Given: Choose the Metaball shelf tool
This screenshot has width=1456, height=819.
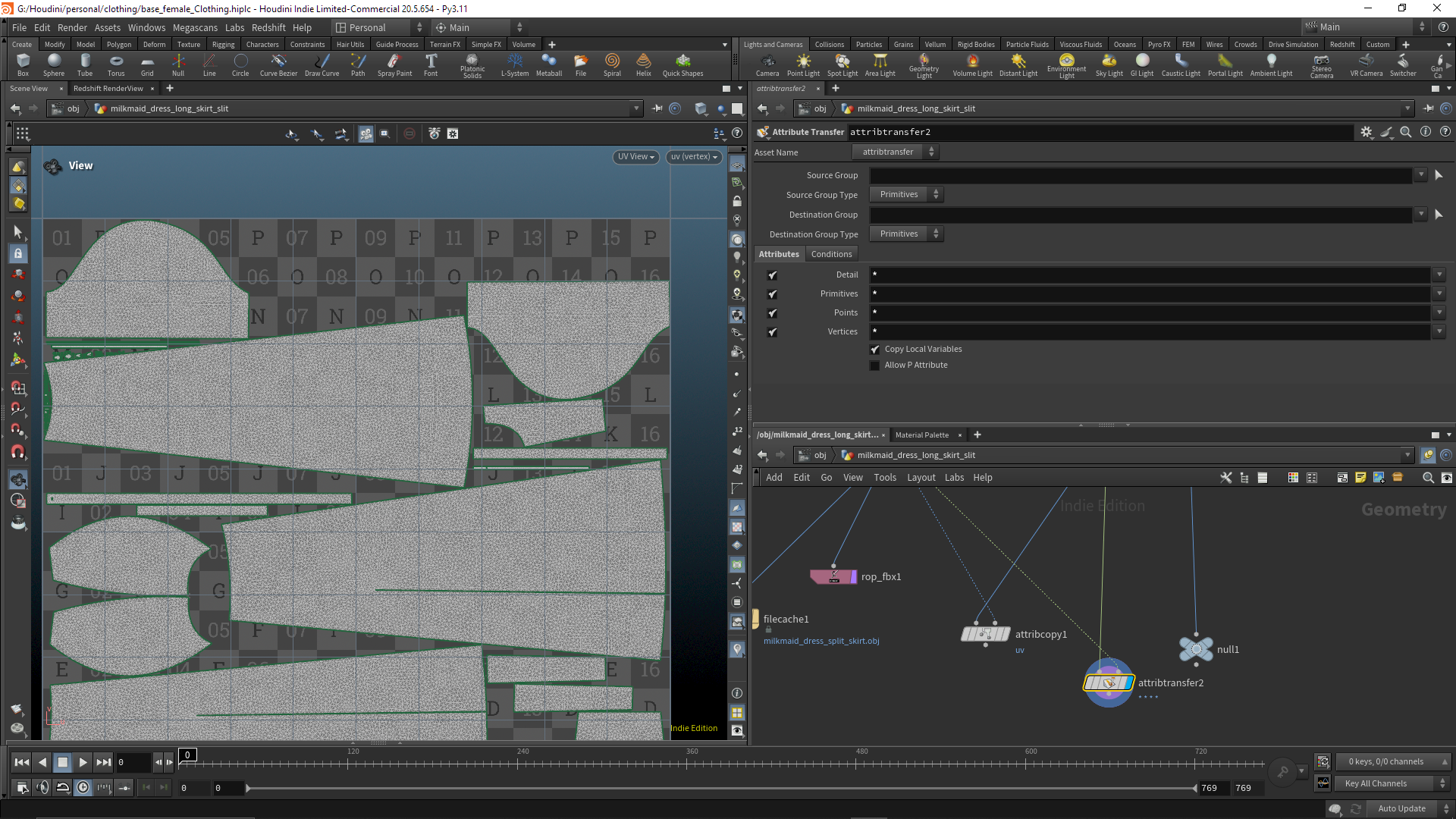Looking at the screenshot, I should point(548,64).
